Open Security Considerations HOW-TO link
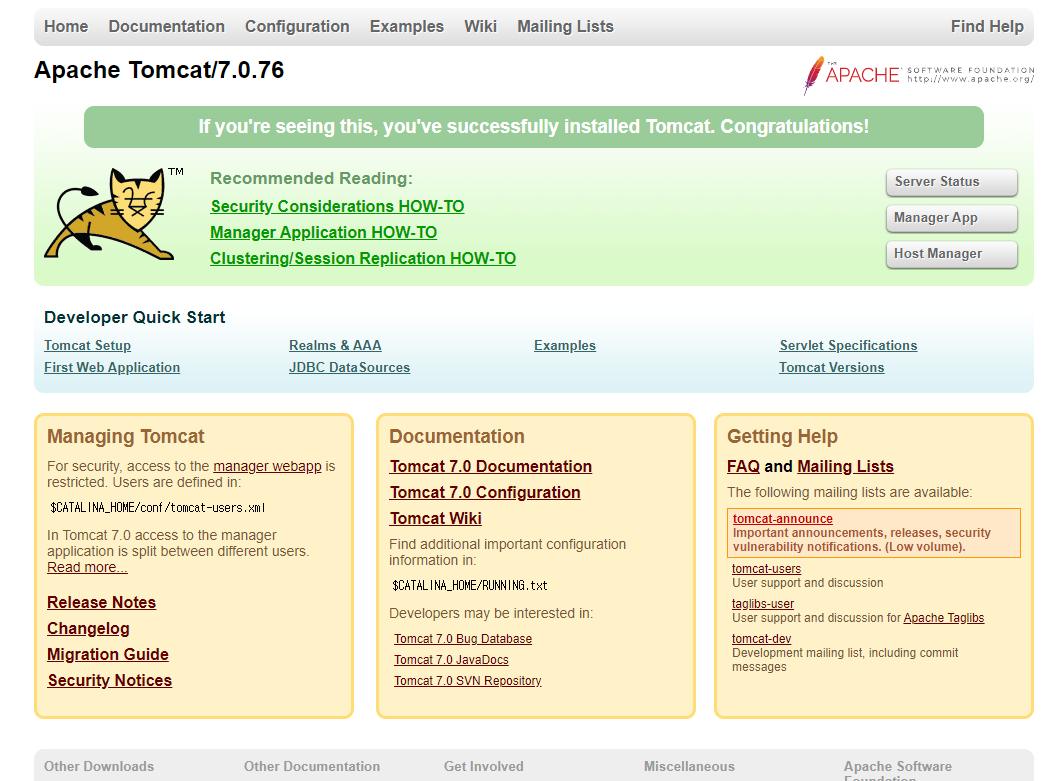This screenshot has width=1050, height=781. [x=338, y=206]
